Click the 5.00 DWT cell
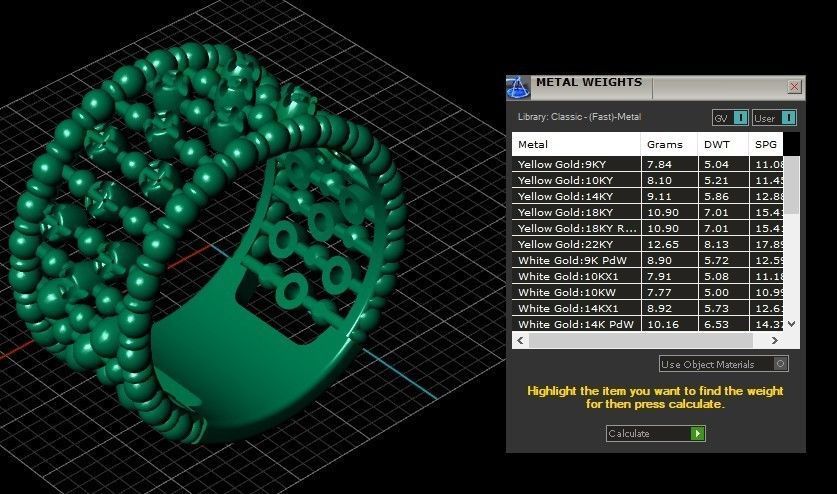Viewport: 837px width, 494px height. (x=723, y=292)
